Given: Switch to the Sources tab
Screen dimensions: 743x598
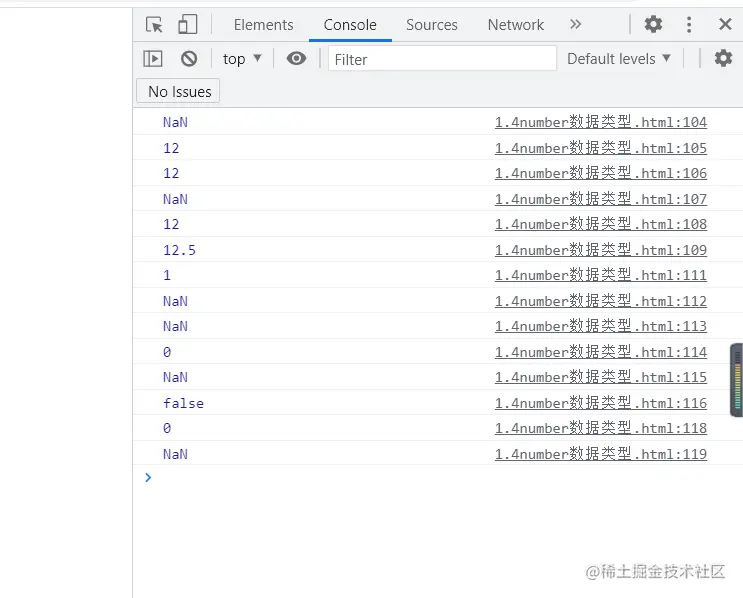Looking at the screenshot, I should click(432, 25).
